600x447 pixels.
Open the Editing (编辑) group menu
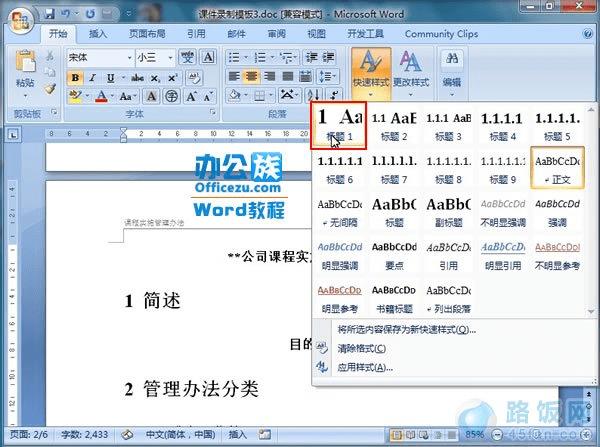[452, 73]
